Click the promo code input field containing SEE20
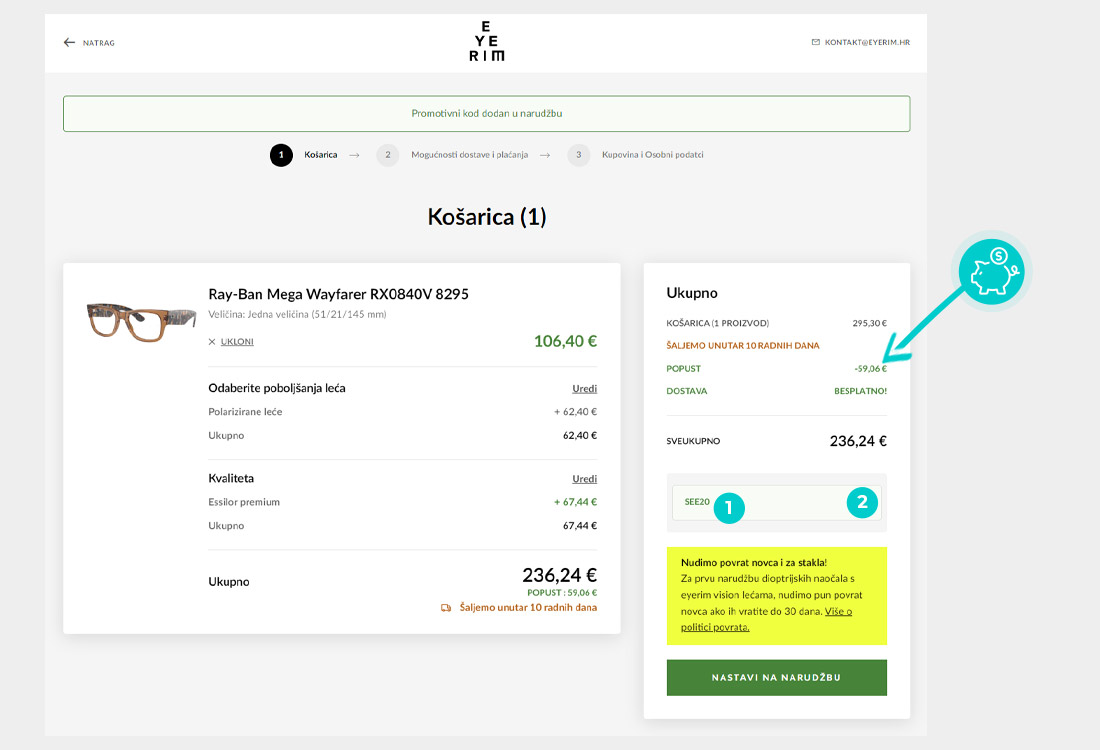 (777, 502)
